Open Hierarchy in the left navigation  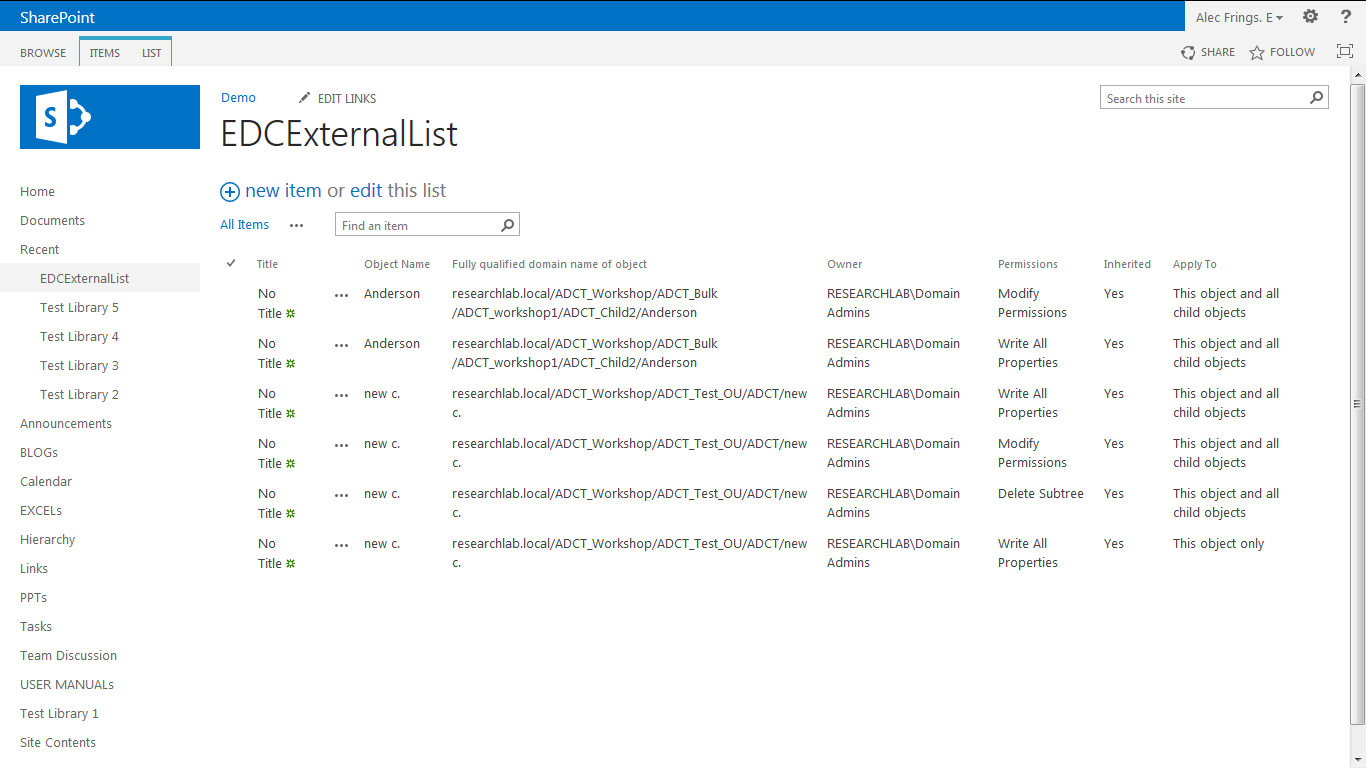47,539
